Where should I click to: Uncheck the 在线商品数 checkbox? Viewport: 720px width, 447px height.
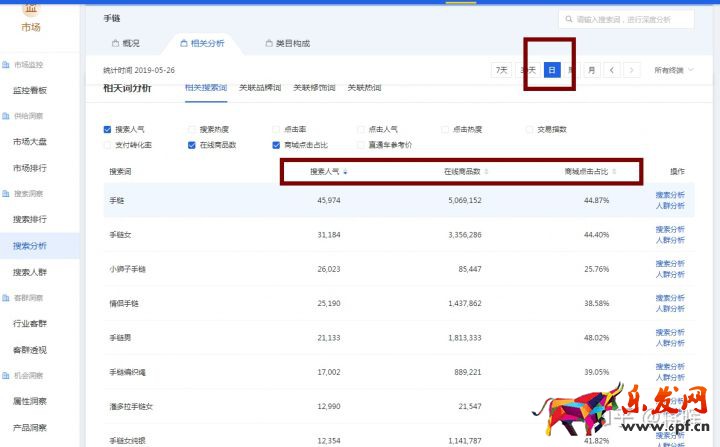point(192,145)
